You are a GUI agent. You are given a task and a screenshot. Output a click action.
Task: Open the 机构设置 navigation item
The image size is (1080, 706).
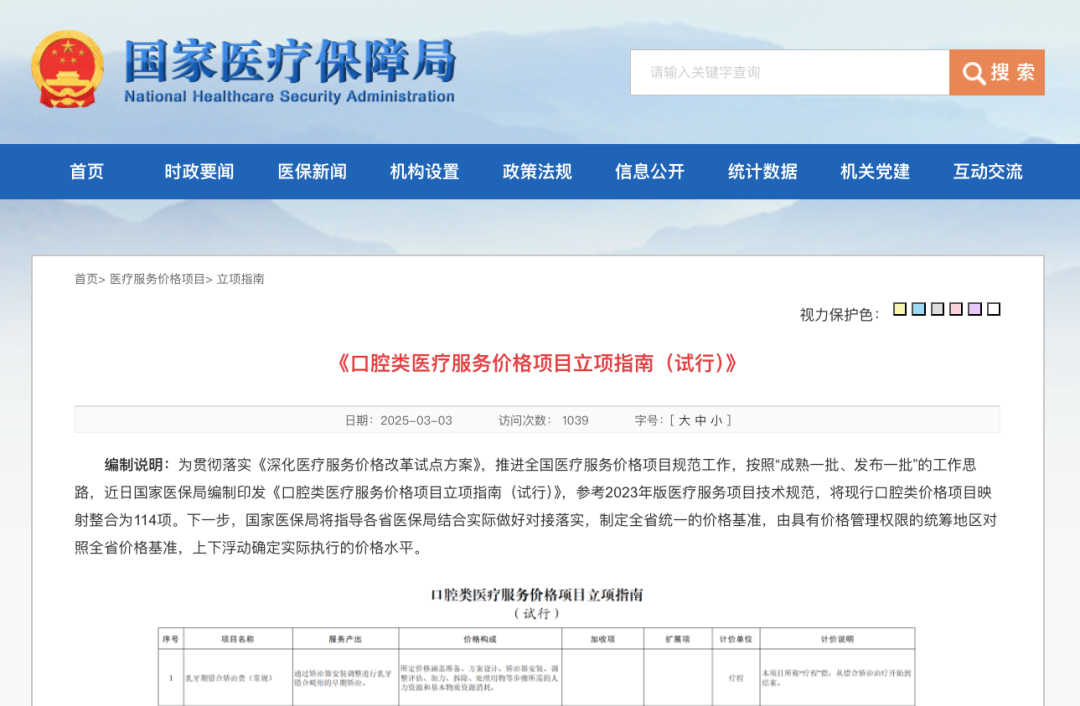coord(425,172)
